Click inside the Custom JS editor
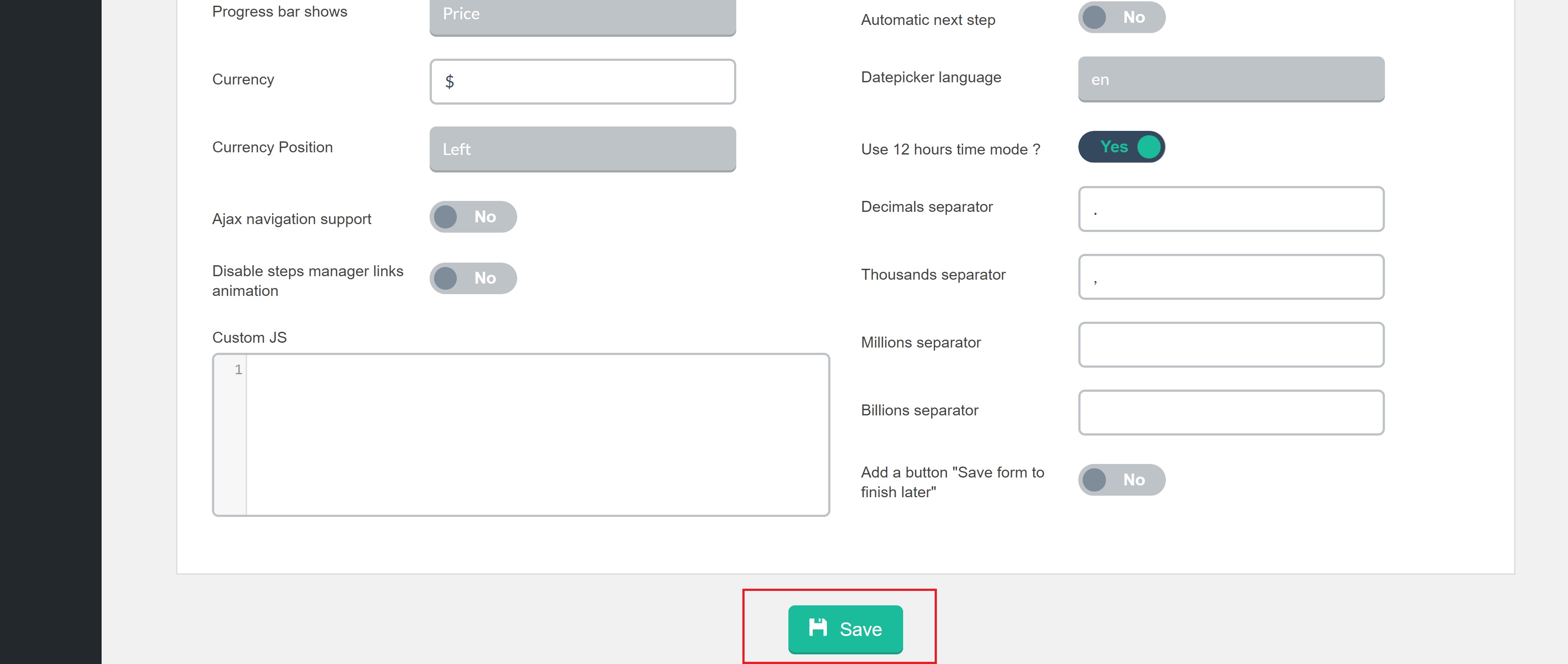This screenshot has width=1568, height=664. (537, 435)
